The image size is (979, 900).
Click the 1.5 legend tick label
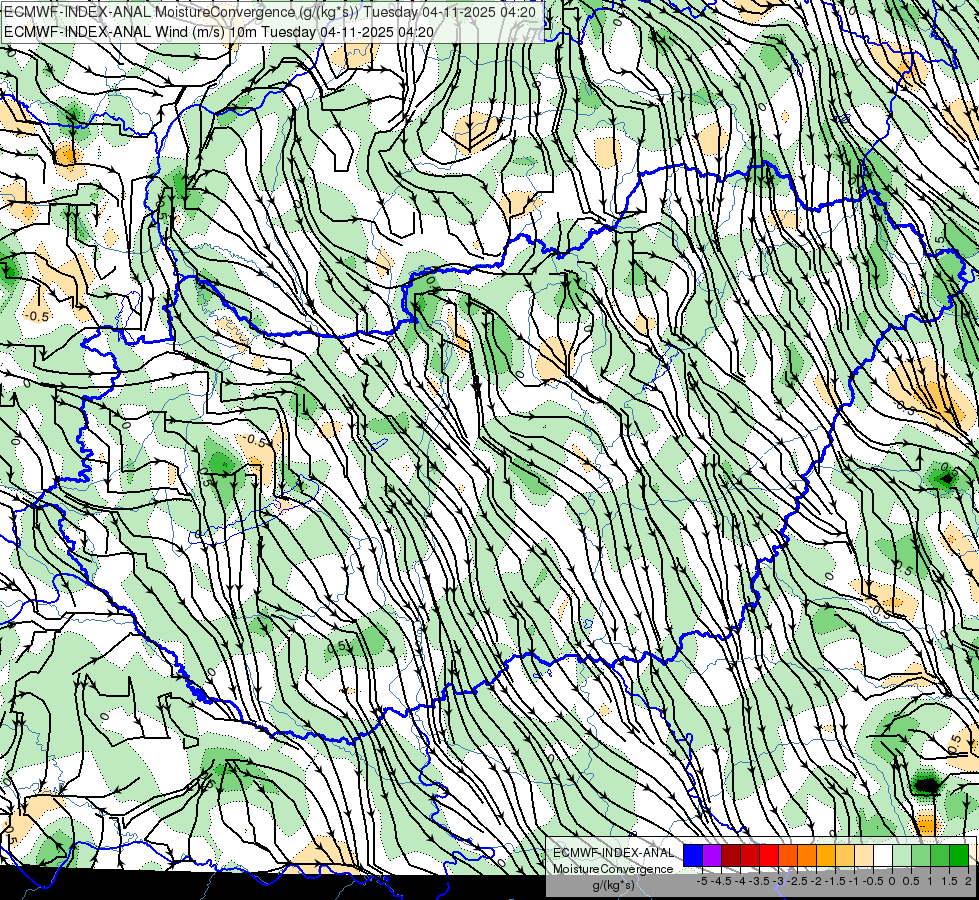tap(950, 881)
